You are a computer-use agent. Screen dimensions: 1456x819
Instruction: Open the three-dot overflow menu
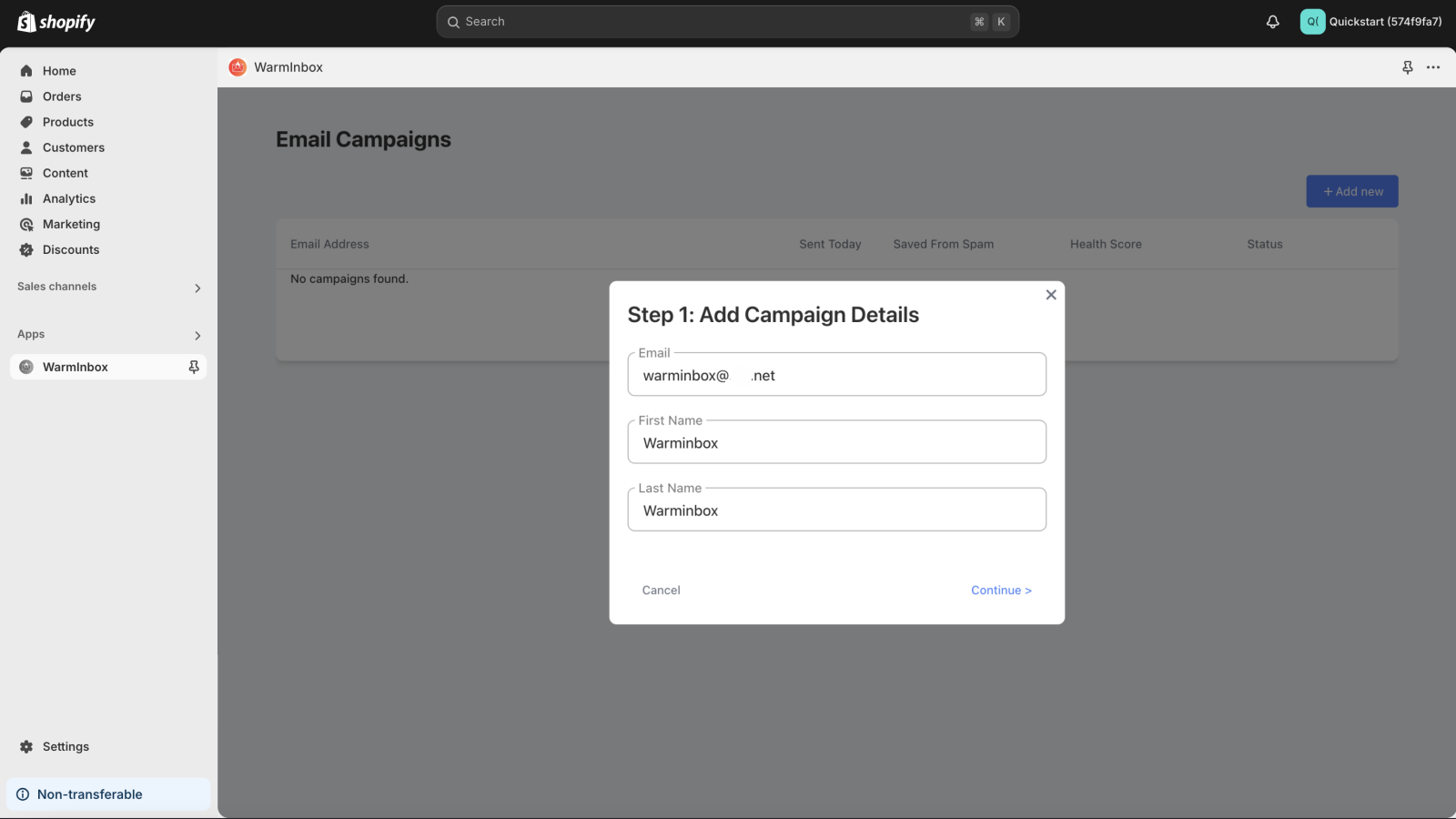[1434, 66]
